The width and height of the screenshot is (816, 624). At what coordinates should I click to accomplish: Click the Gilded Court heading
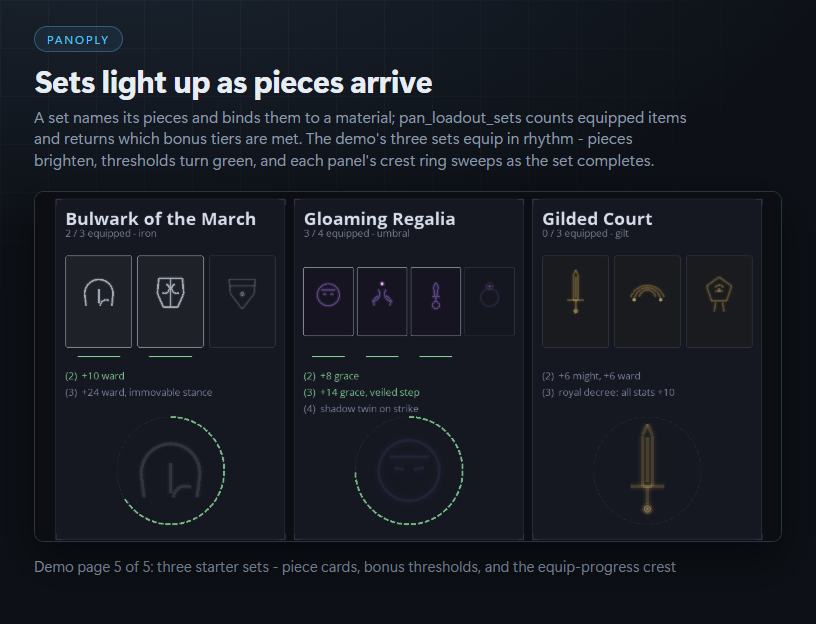(x=597, y=219)
